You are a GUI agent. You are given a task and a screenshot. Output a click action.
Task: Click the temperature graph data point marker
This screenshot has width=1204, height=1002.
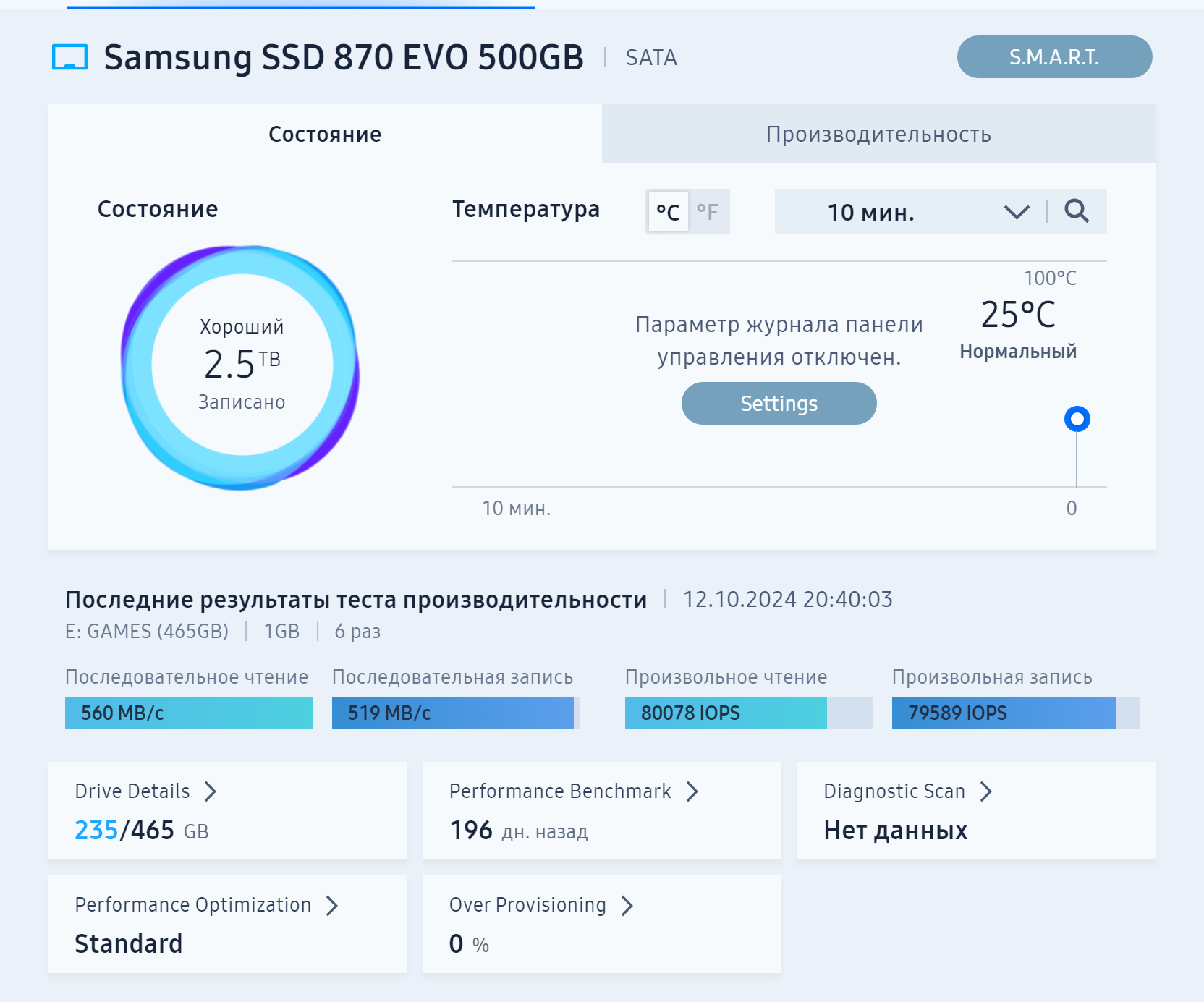[1077, 419]
